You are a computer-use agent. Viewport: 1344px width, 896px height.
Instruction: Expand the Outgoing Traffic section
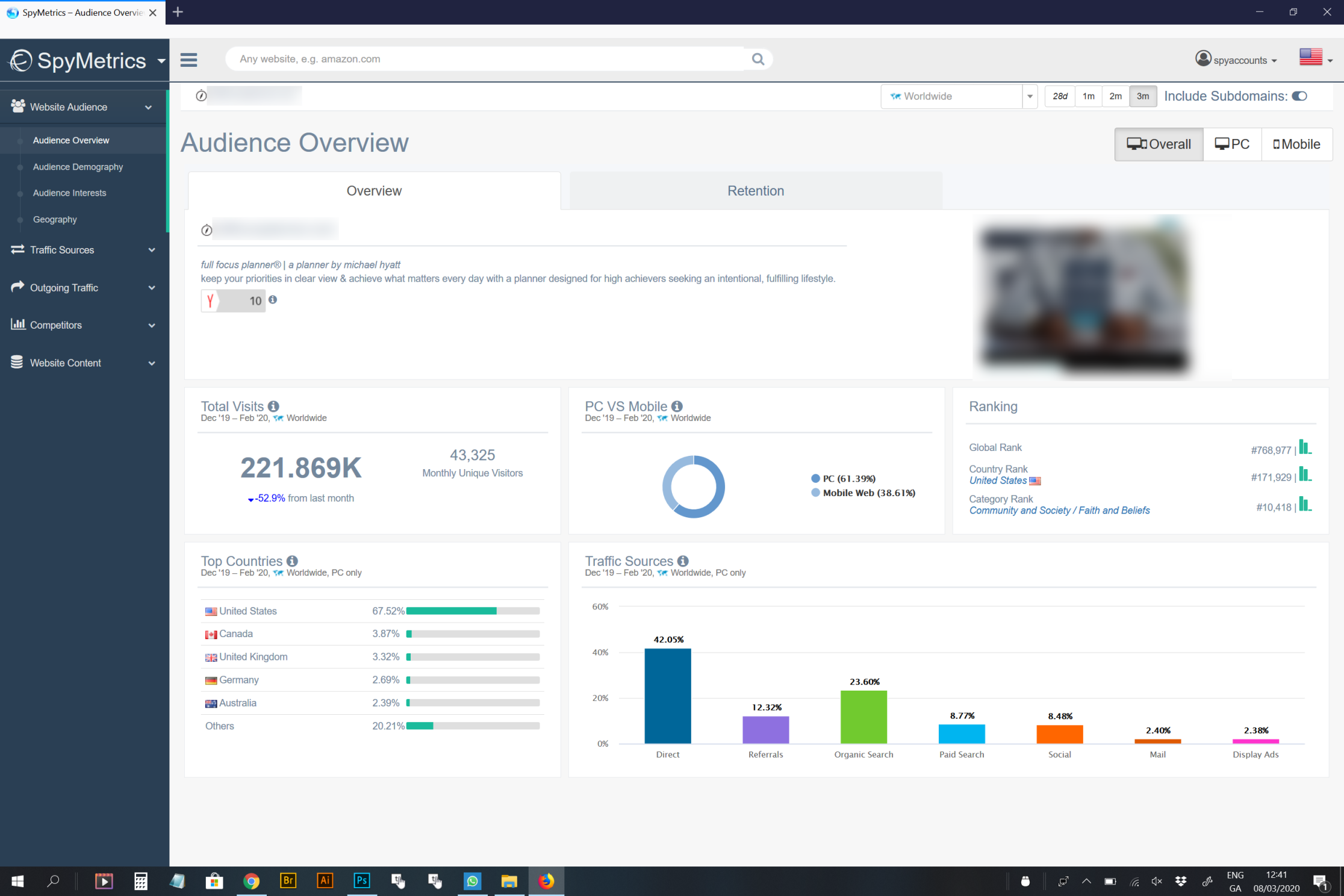coord(83,288)
